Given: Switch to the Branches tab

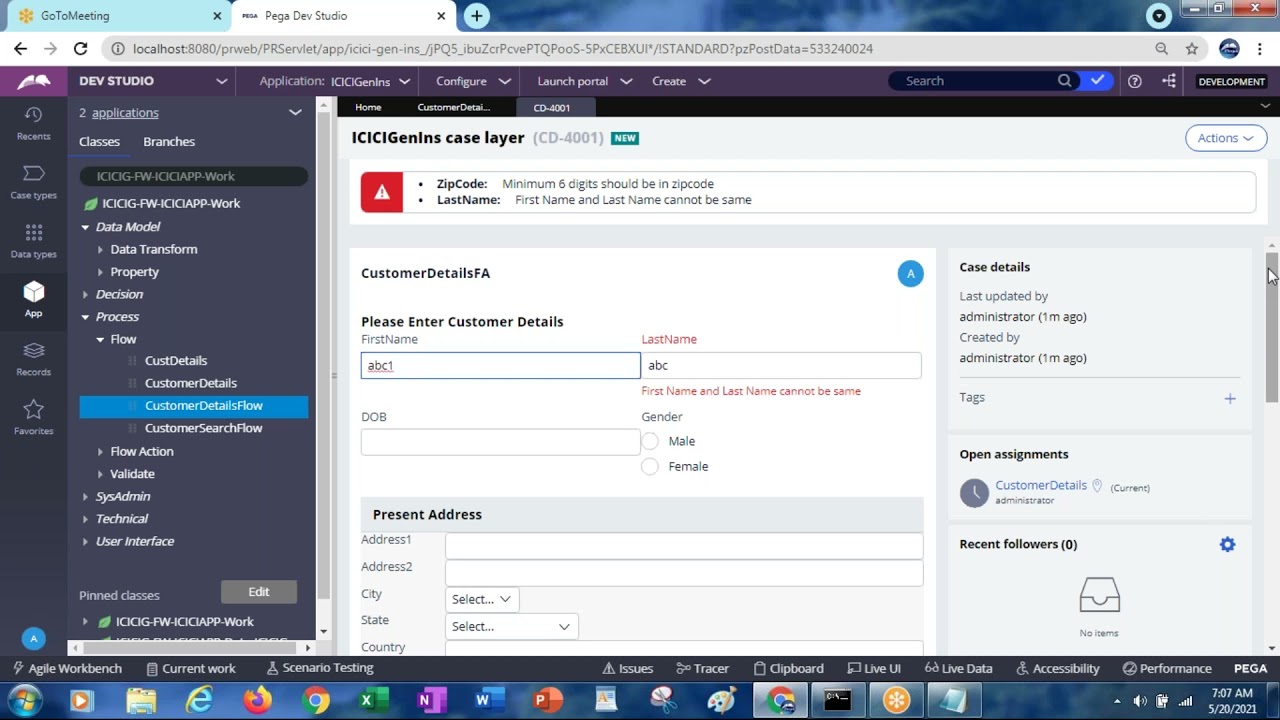Looking at the screenshot, I should point(169,142).
